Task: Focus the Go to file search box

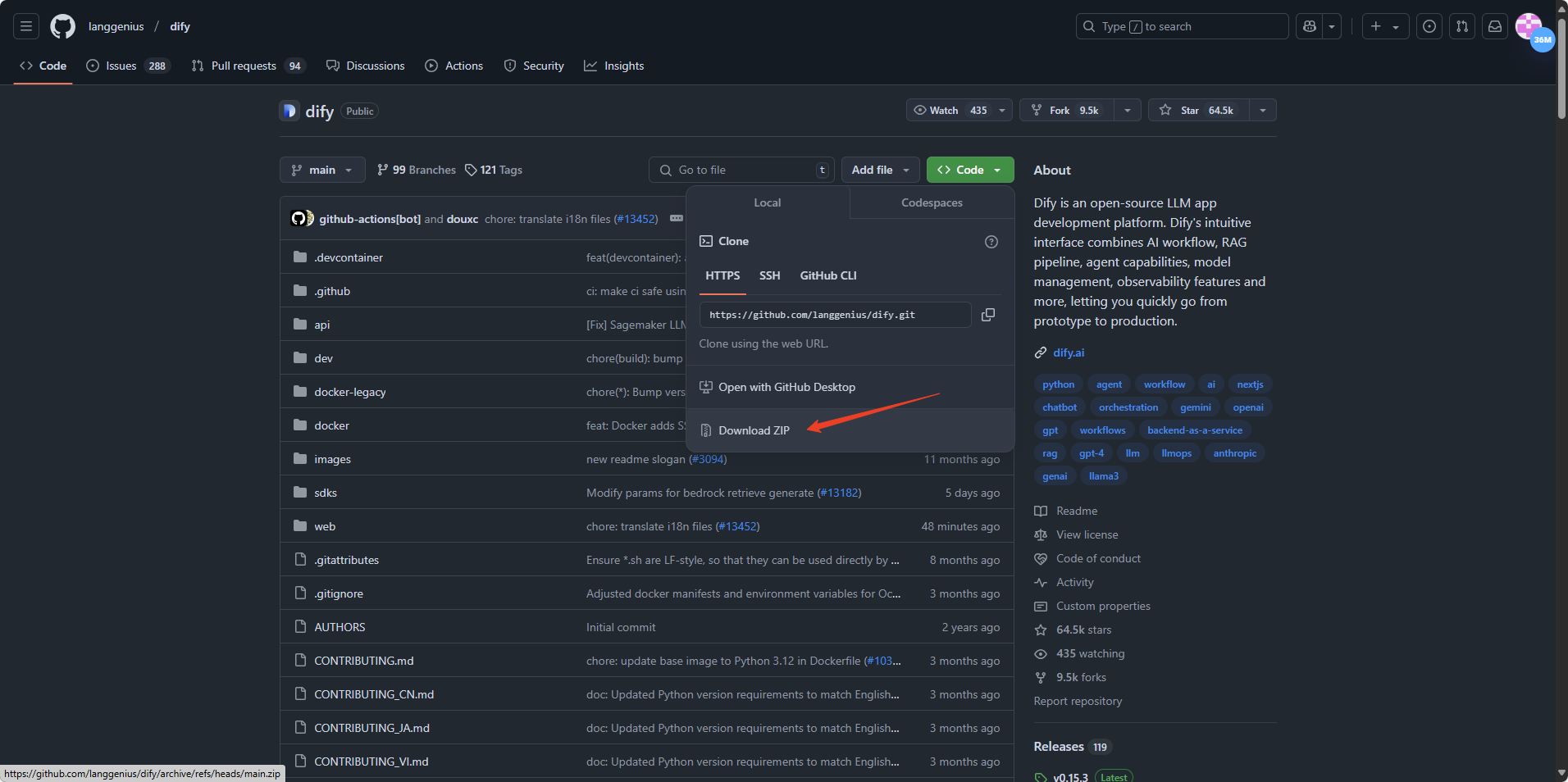Action: pos(741,170)
